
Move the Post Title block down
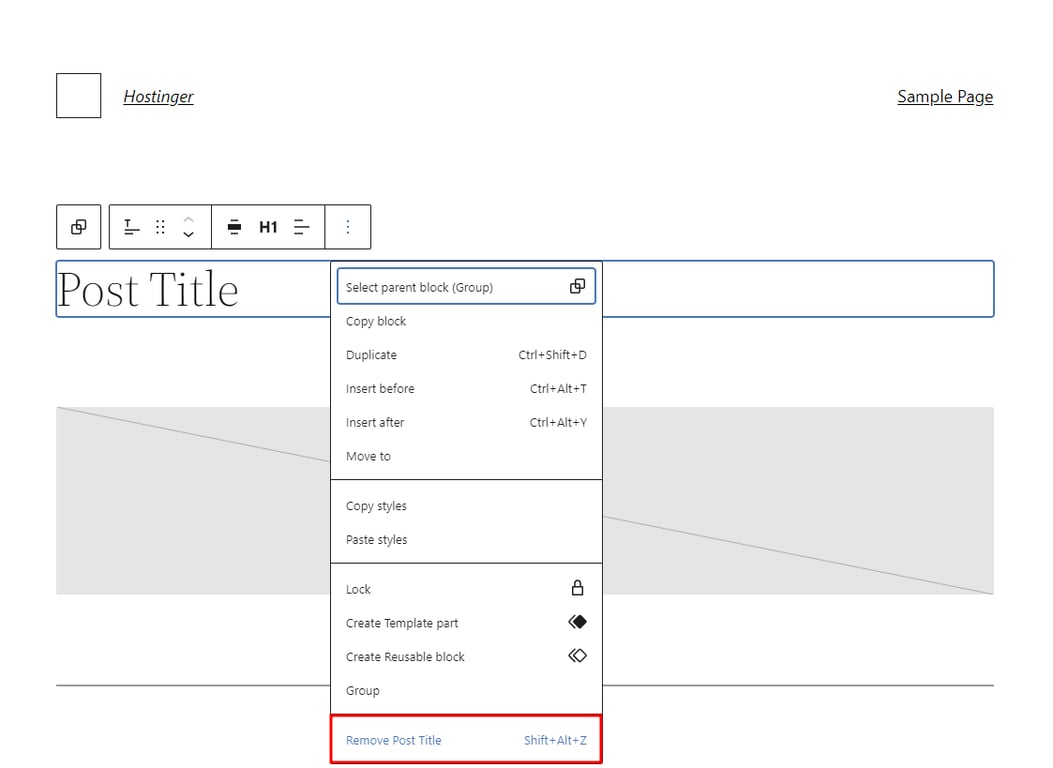(189, 233)
